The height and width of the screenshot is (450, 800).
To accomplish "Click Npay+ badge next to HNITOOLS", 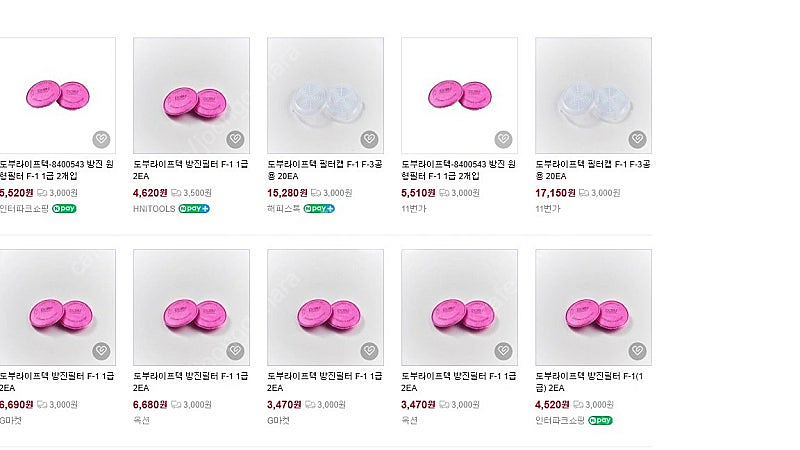I will pos(194,209).
